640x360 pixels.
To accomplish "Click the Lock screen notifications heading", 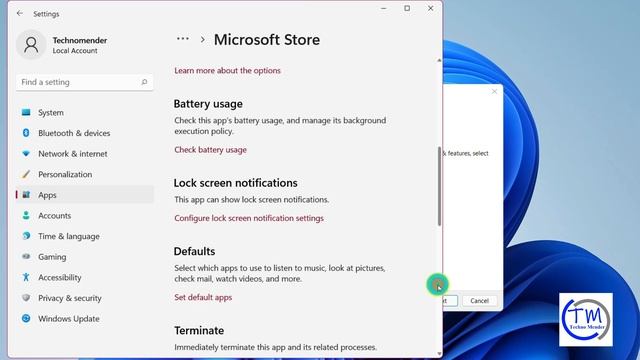I will 236,183.
